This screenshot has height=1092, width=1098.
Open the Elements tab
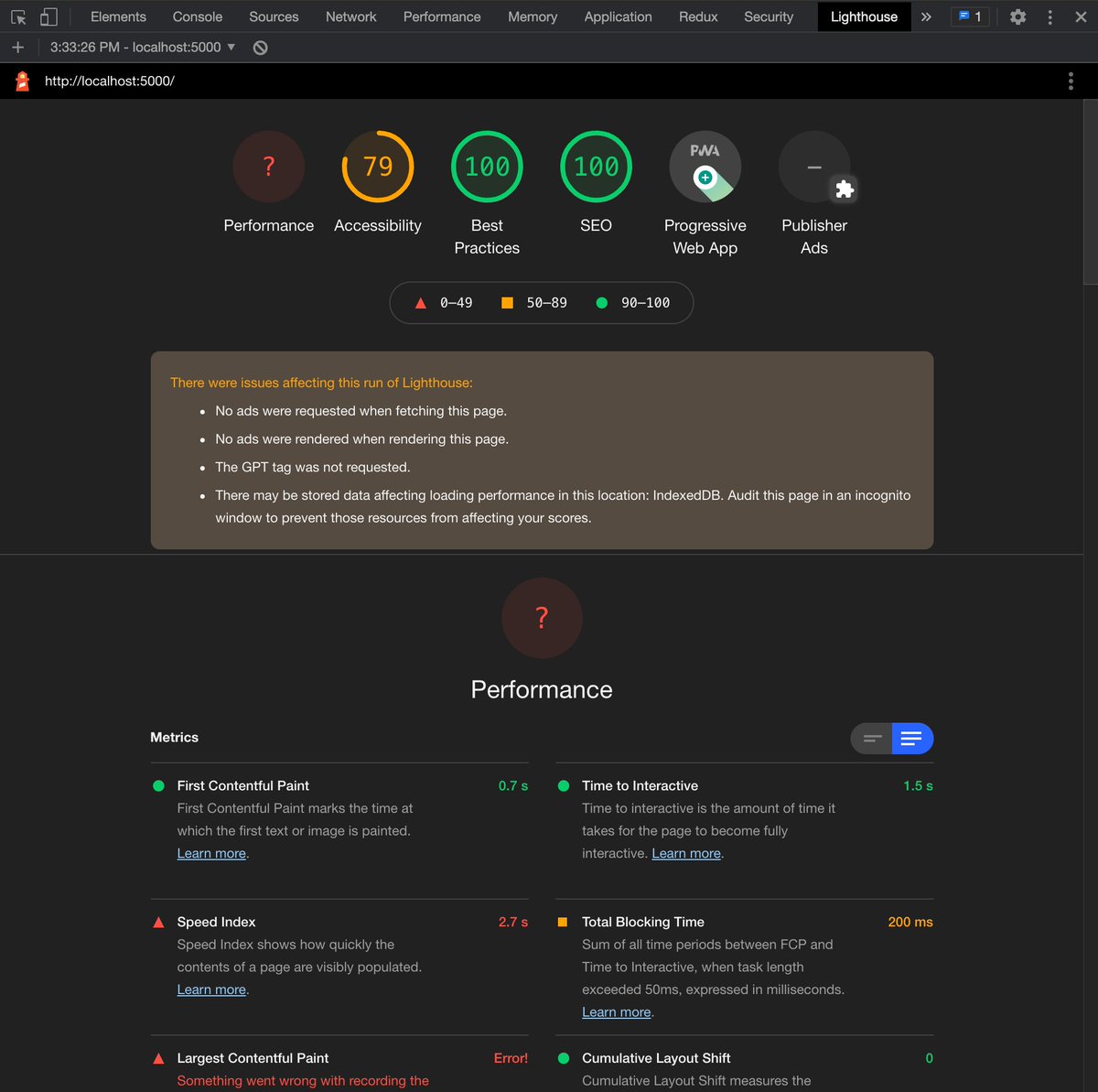(x=118, y=16)
